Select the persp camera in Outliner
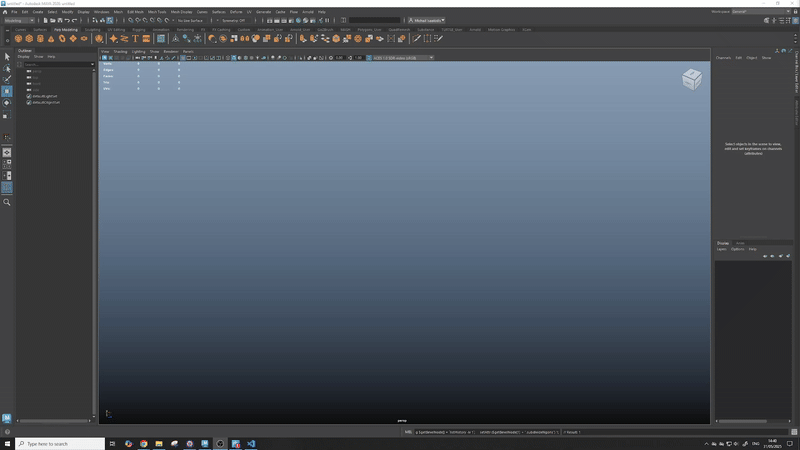The width and height of the screenshot is (800, 450). (36, 71)
